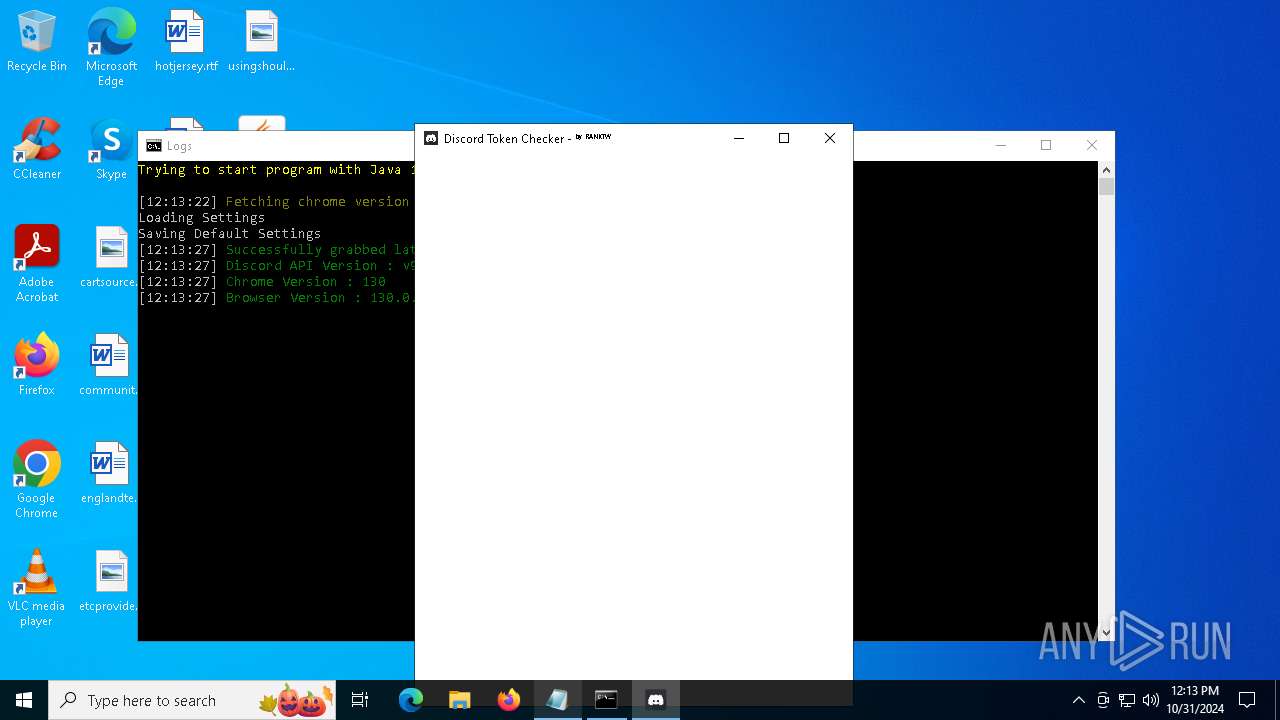Launch Adobe Acrobat from the desktop

click(37, 264)
